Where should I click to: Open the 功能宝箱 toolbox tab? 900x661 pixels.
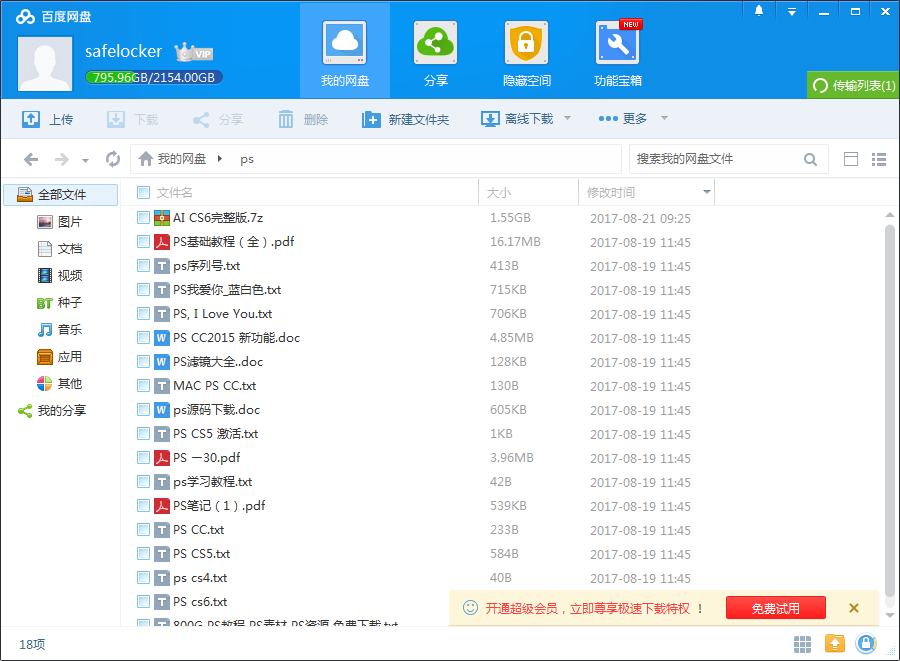pos(618,52)
